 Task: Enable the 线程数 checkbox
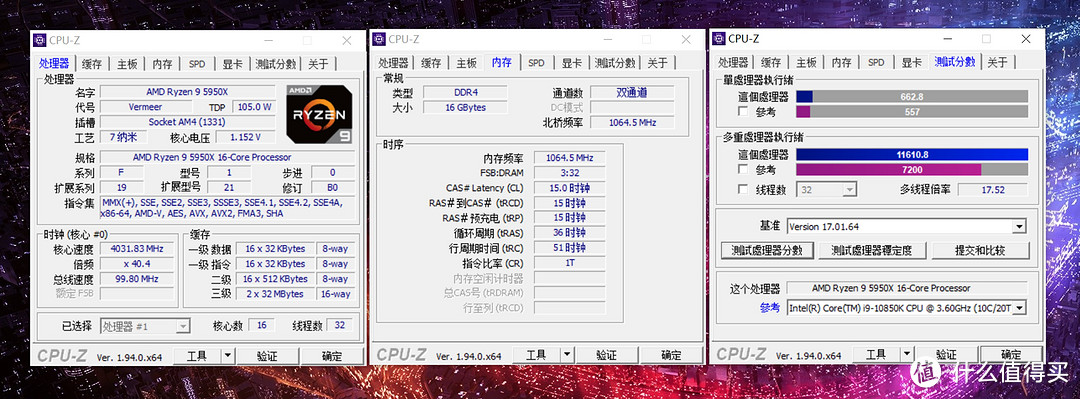(742, 190)
